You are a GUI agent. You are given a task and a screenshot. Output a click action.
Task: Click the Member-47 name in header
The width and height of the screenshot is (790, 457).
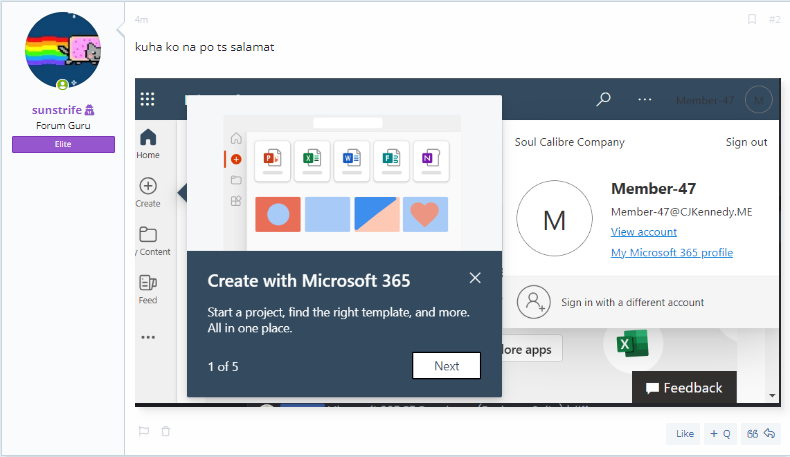(x=705, y=100)
